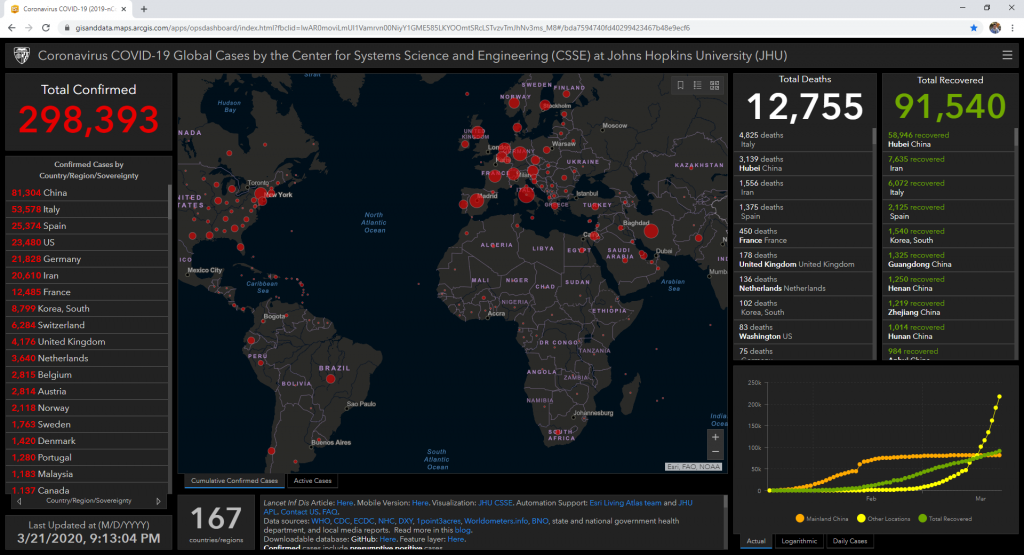The width and height of the screenshot is (1024, 555).
Task: Open the CDC data source link
Action: click(x=342, y=521)
